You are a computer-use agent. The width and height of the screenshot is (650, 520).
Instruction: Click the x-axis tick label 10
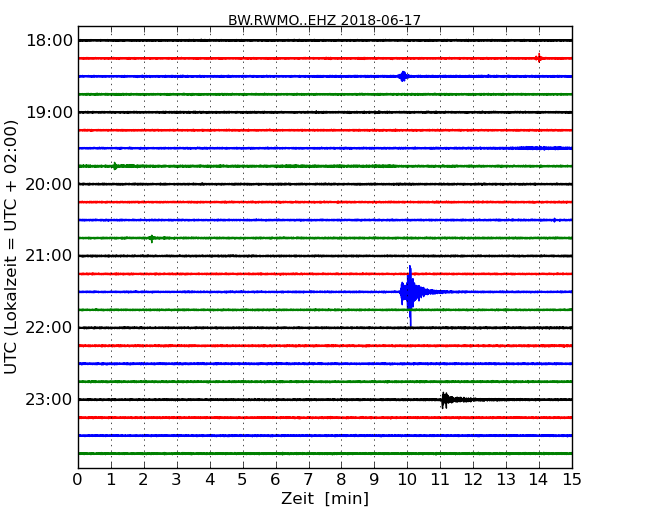tap(407, 480)
